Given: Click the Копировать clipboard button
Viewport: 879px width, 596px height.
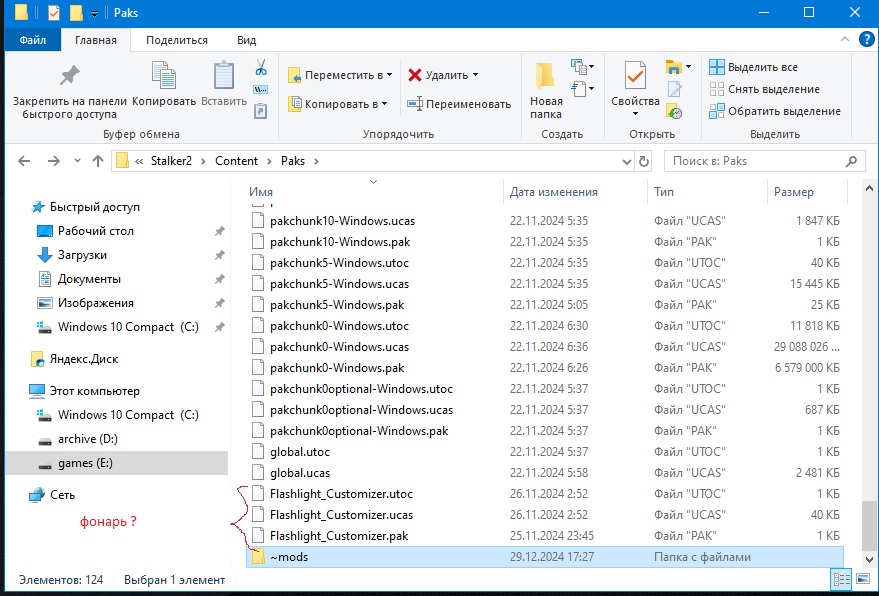Looking at the screenshot, I should (164, 84).
